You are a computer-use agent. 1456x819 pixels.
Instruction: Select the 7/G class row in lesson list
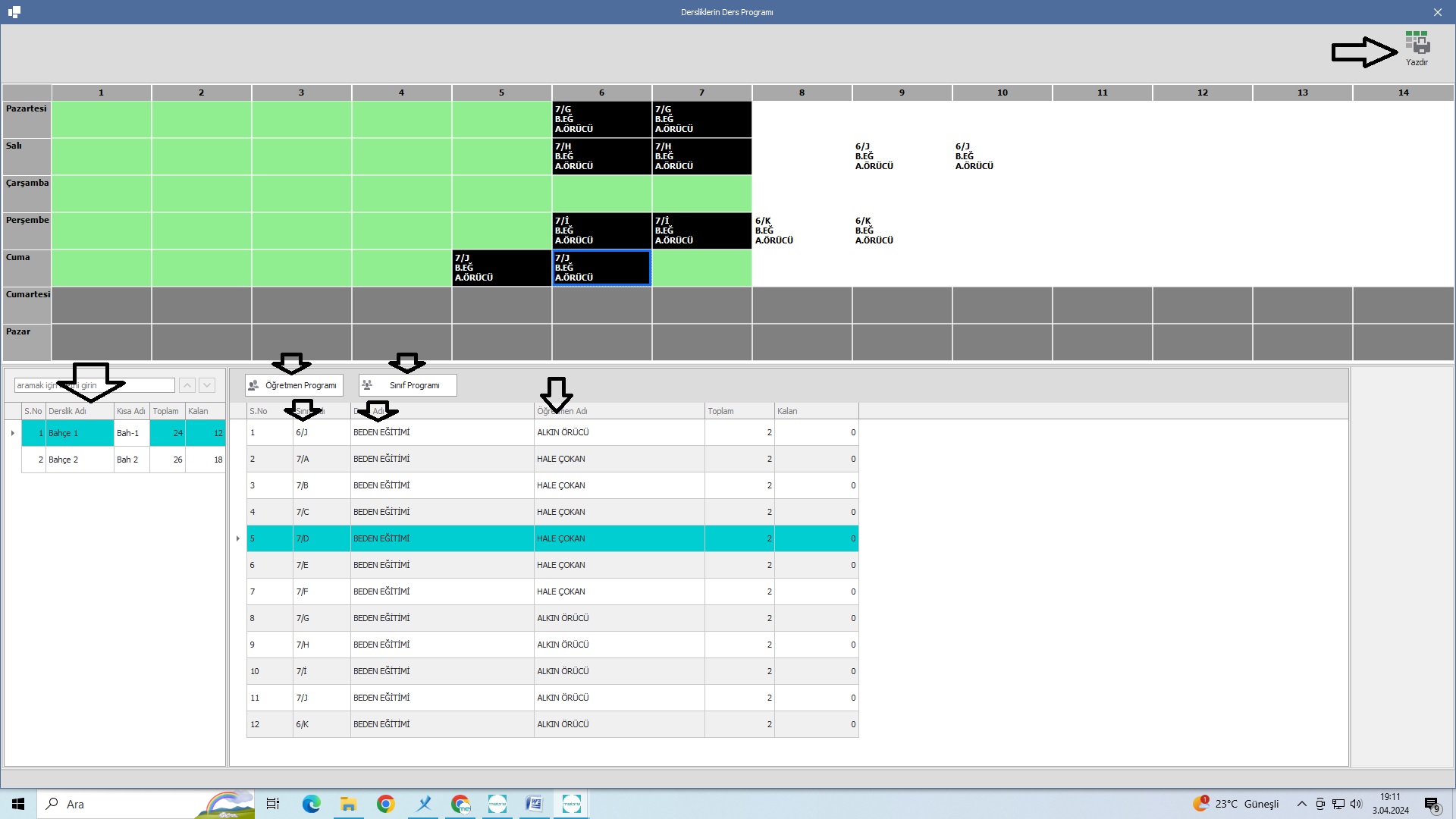click(x=553, y=618)
